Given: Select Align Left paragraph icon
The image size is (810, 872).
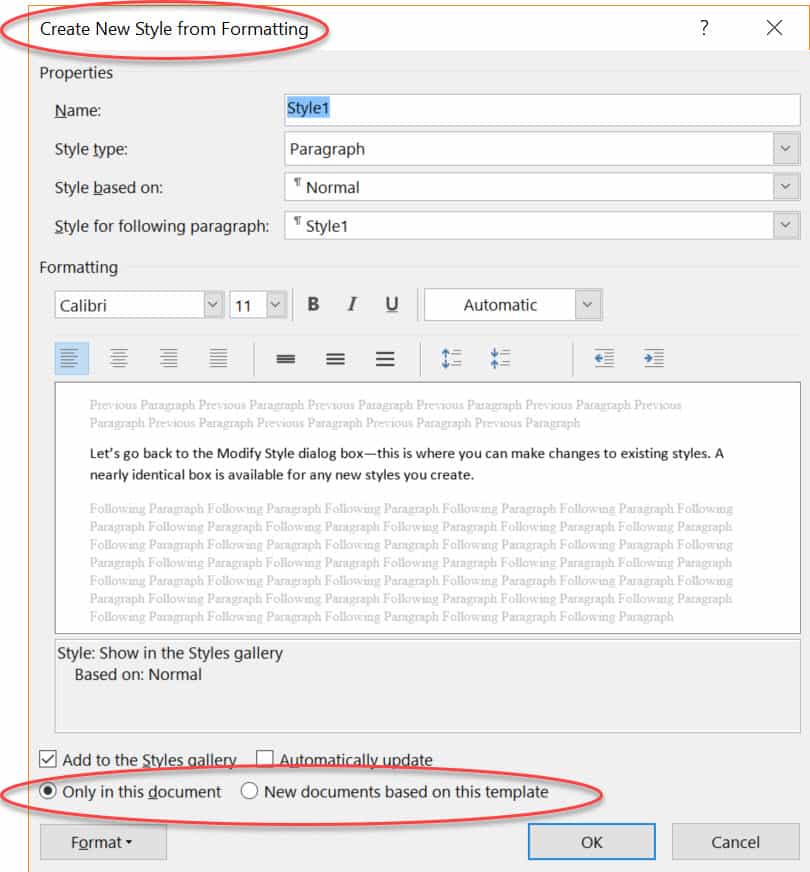Looking at the screenshot, I should [72, 358].
